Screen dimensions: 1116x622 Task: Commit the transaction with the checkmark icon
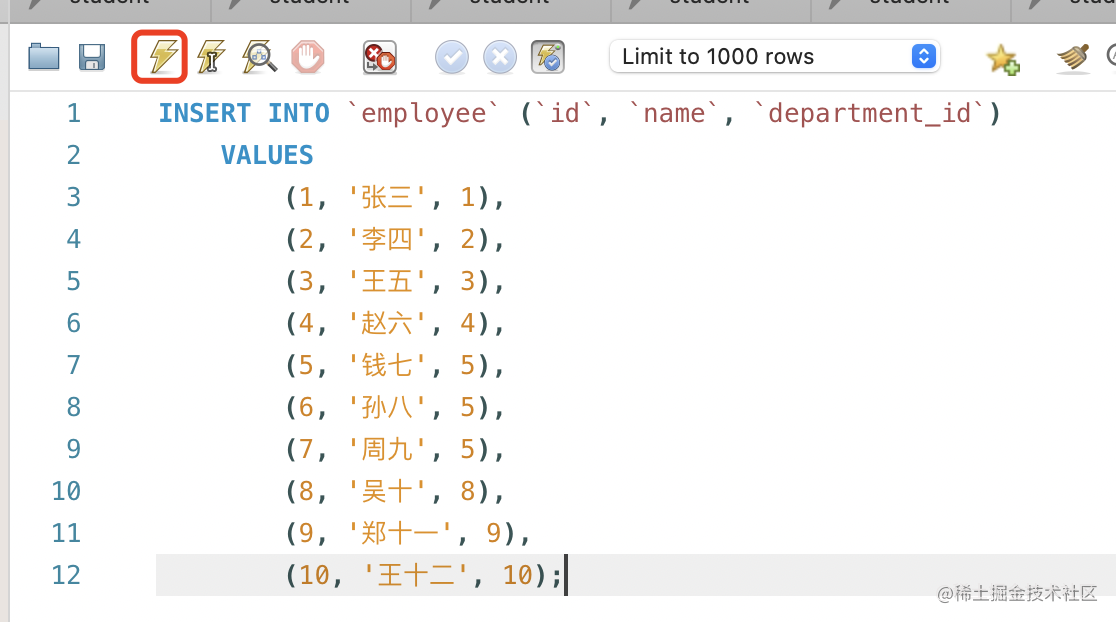click(x=452, y=57)
